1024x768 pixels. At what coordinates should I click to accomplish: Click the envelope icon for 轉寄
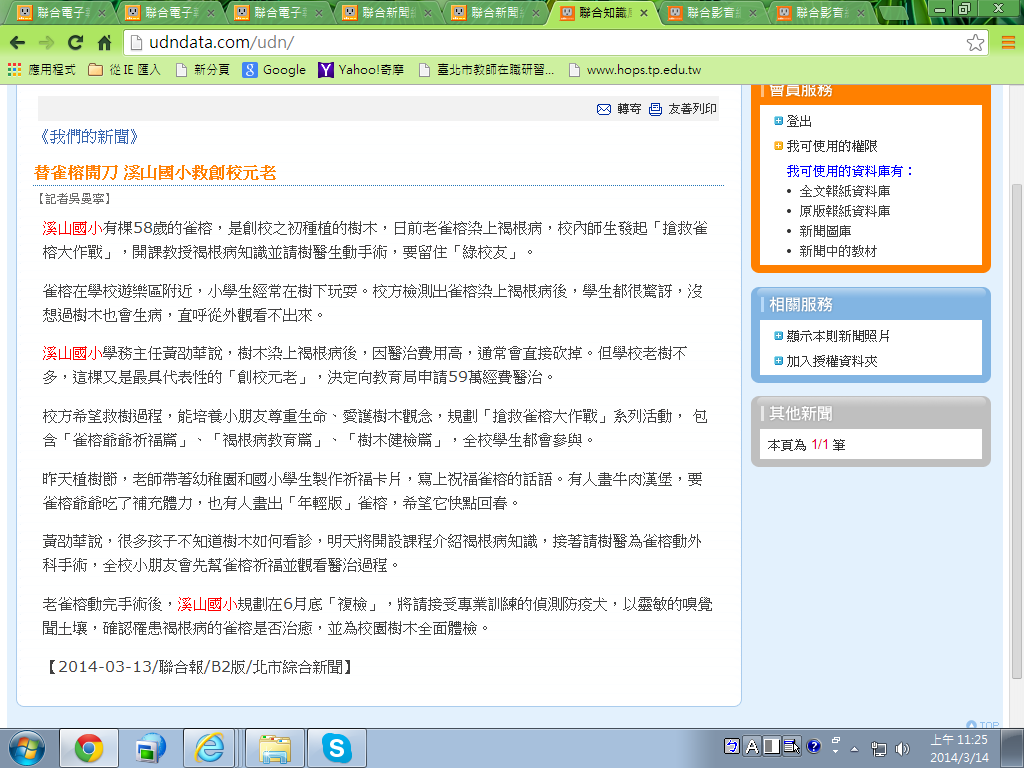click(604, 109)
